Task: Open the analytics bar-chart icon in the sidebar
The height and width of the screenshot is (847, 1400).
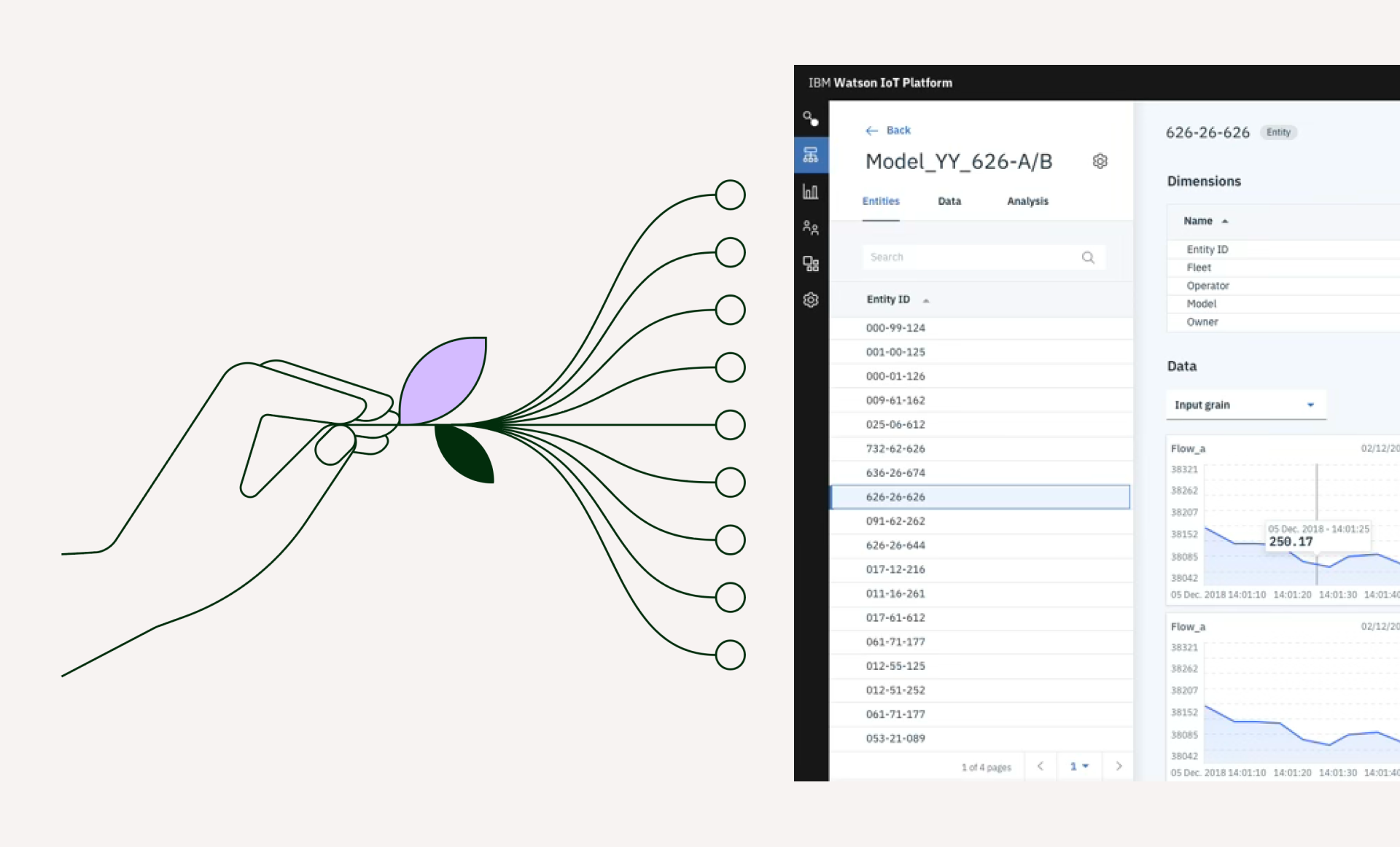Action: [811, 191]
